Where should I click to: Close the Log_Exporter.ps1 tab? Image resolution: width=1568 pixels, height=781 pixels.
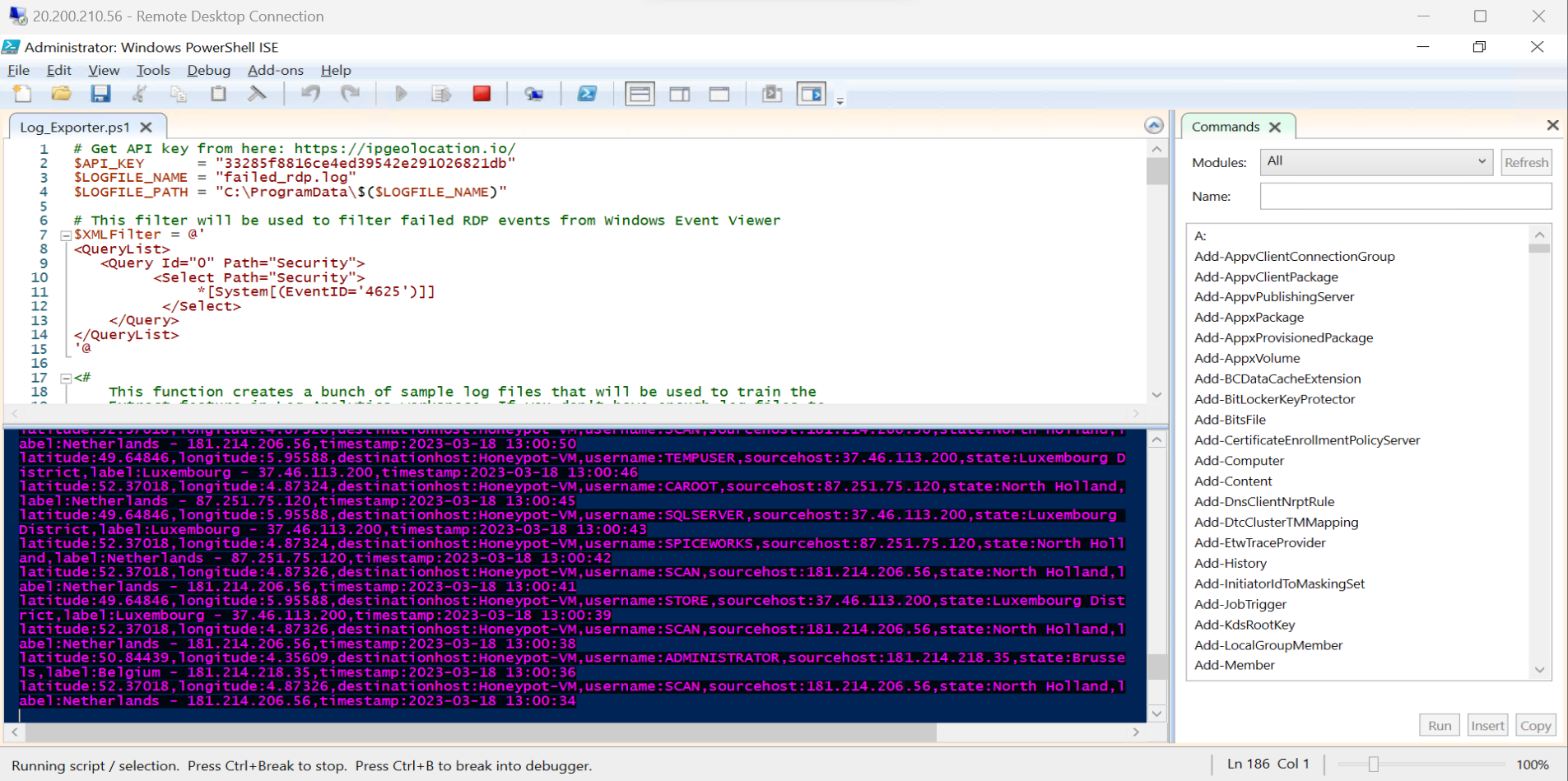[146, 127]
